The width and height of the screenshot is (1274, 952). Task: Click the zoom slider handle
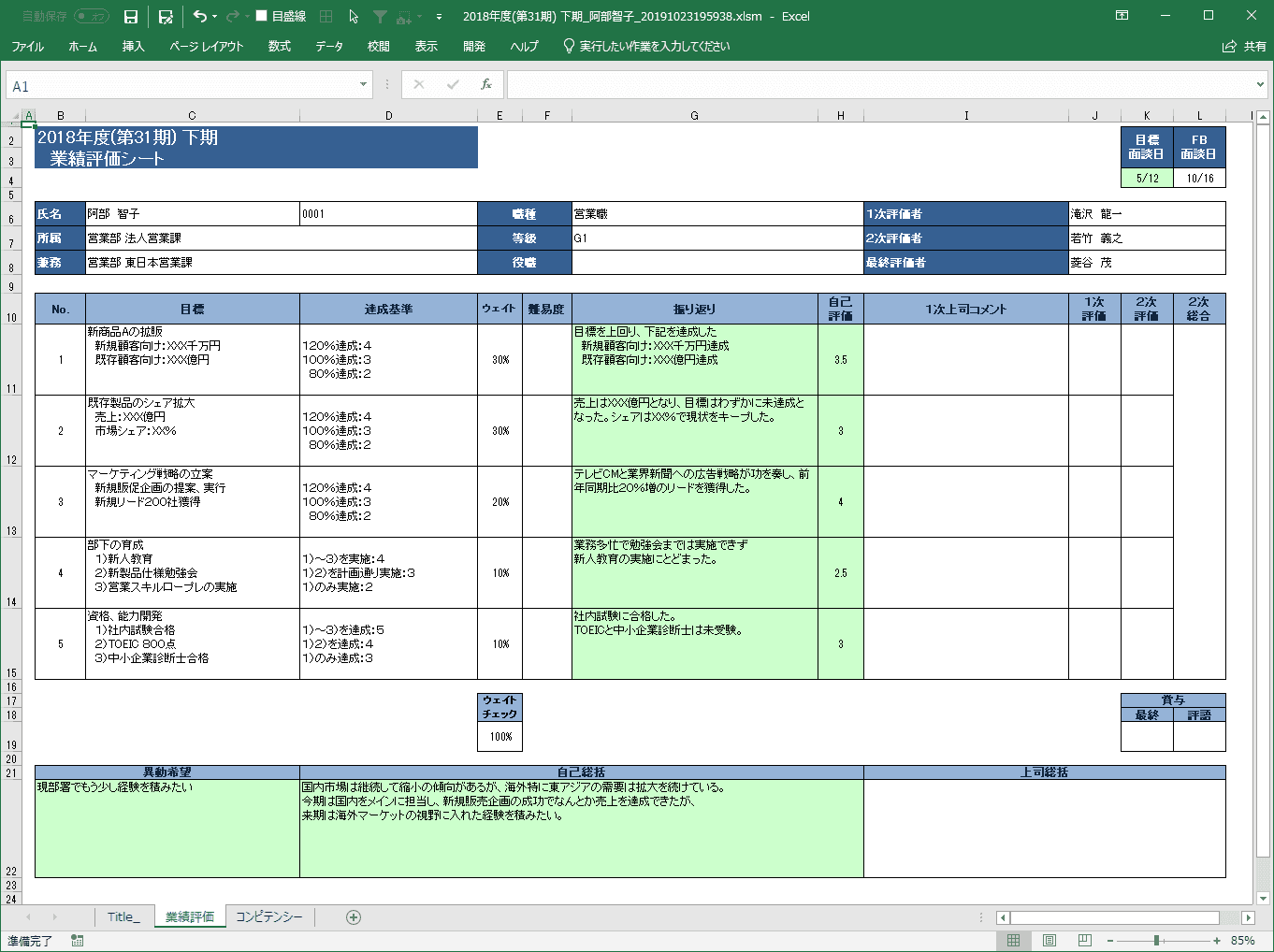coord(1157,941)
